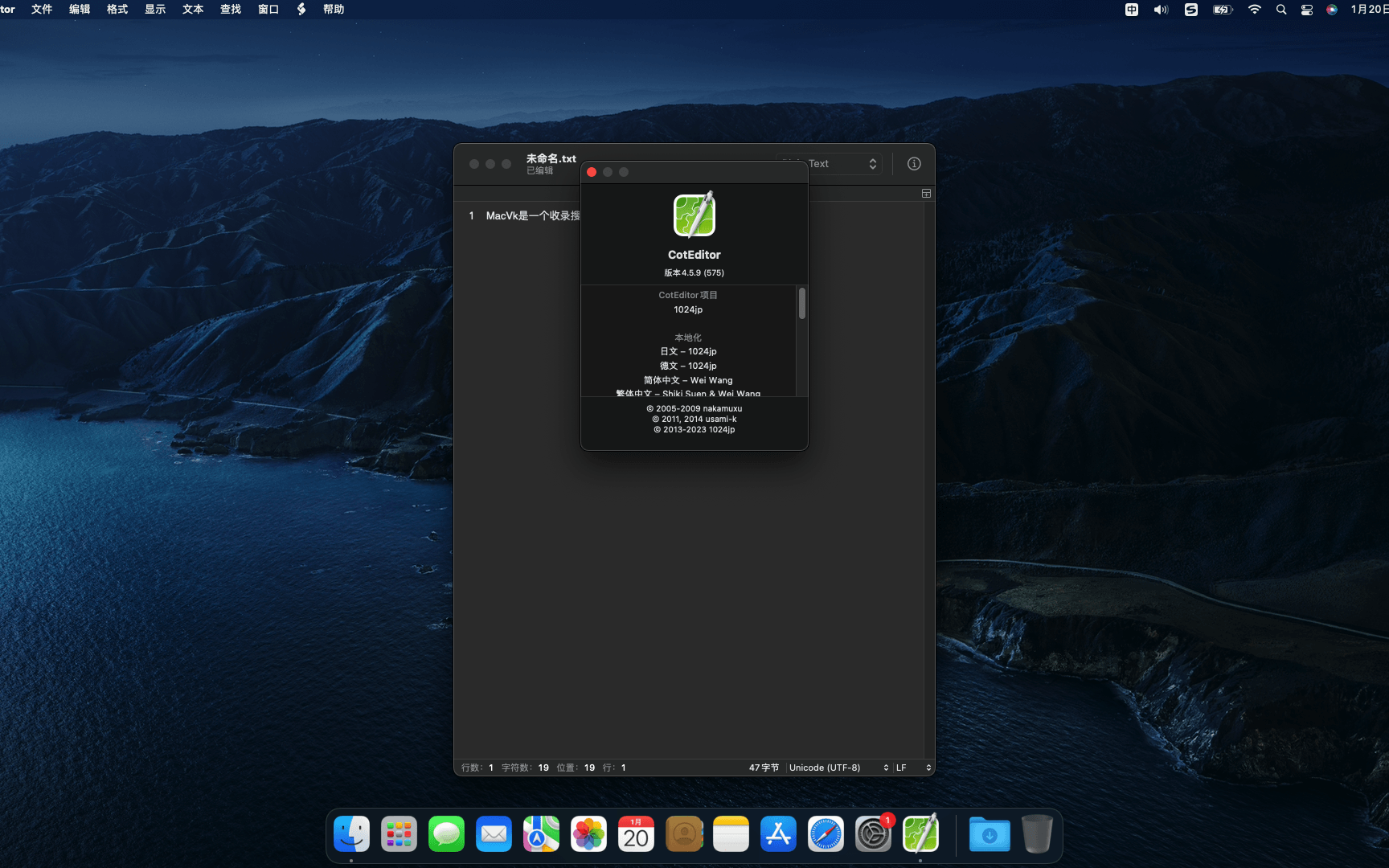Screen dimensions: 1389x868
Task: Open the document inspector info icon
Action: tap(914, 163)
